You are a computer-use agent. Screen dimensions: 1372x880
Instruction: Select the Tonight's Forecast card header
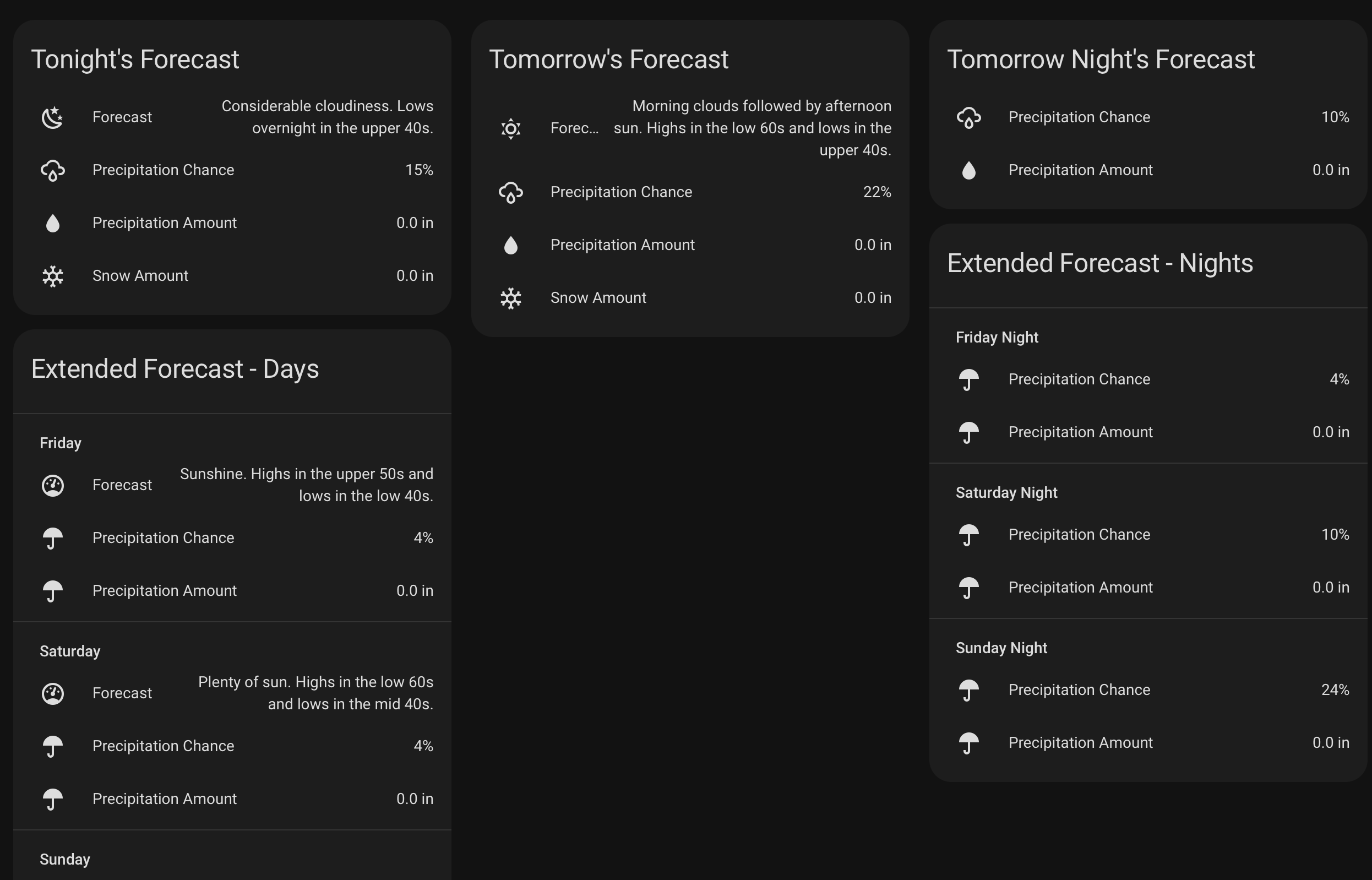(x=135, y=59)
